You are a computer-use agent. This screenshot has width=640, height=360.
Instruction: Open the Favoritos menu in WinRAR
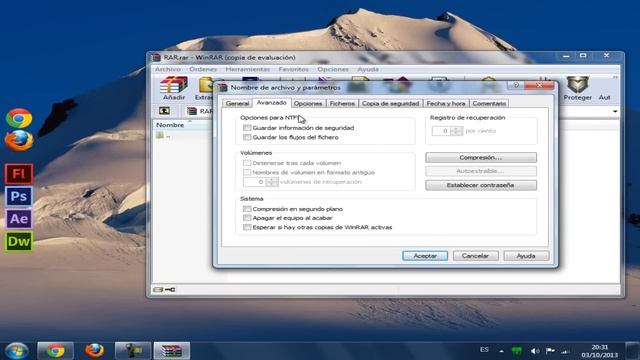coord(293,69)
